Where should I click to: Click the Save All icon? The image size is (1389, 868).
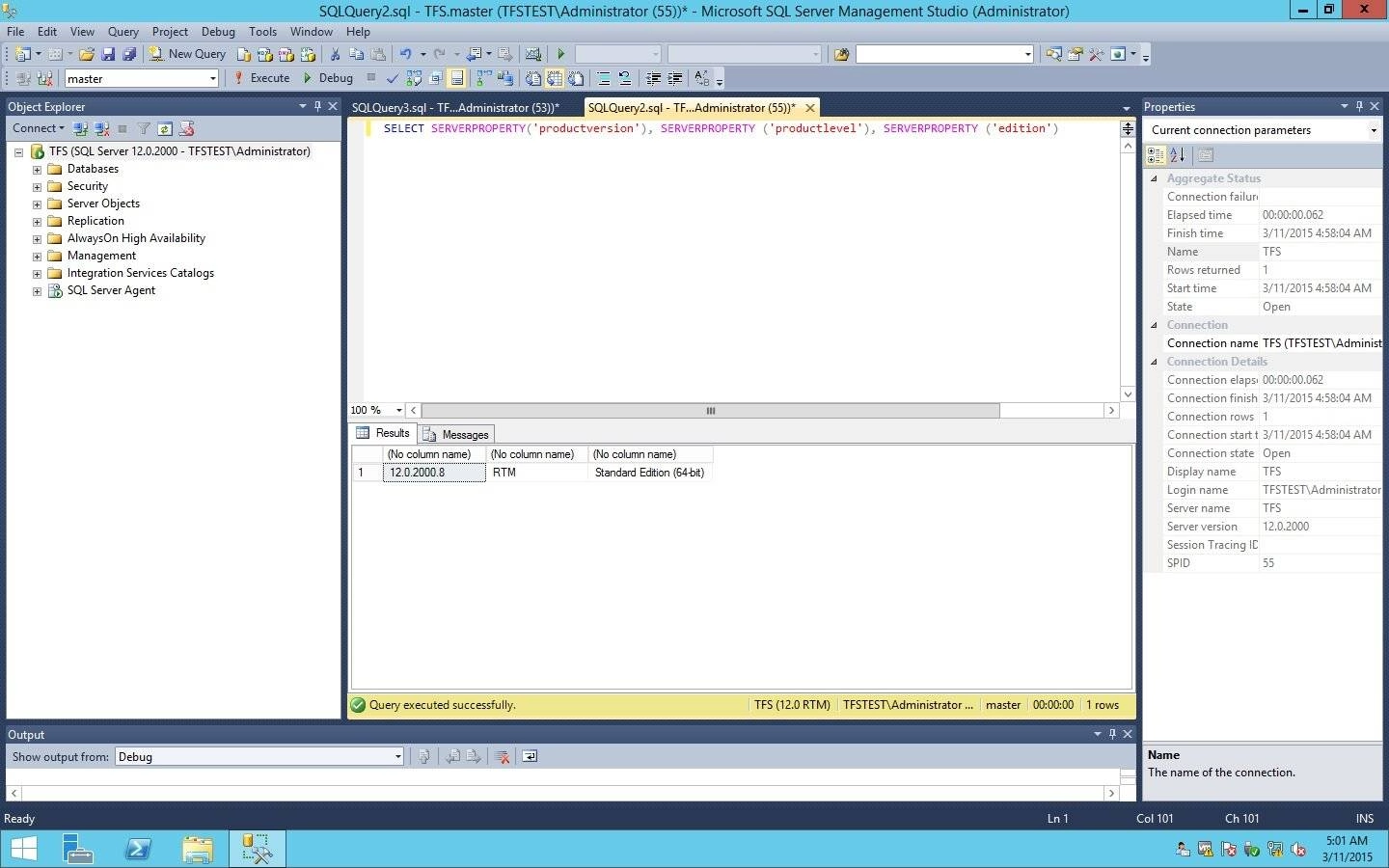tap(129, 54)
